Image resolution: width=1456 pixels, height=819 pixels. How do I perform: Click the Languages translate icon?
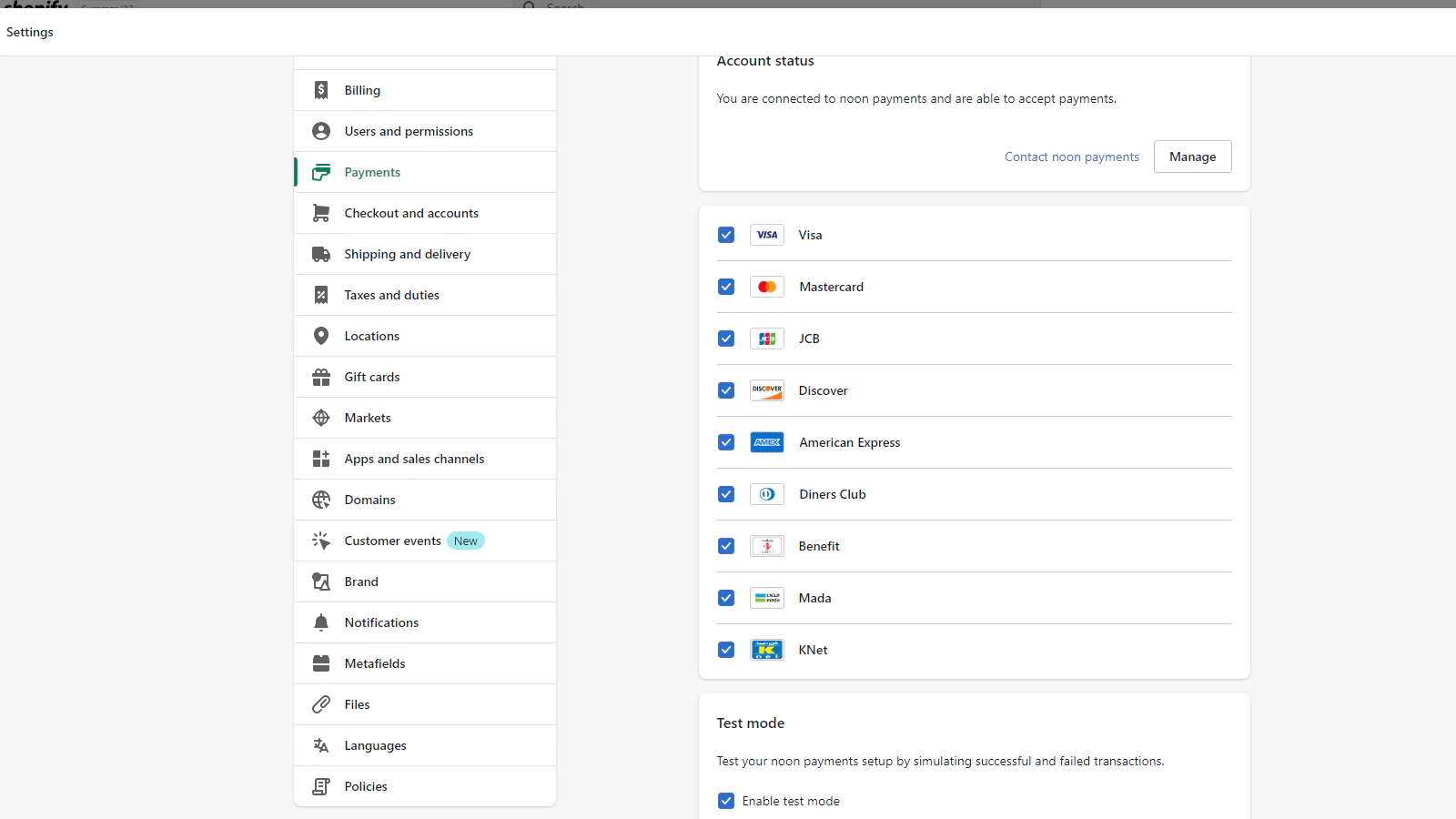pos(321,745)
